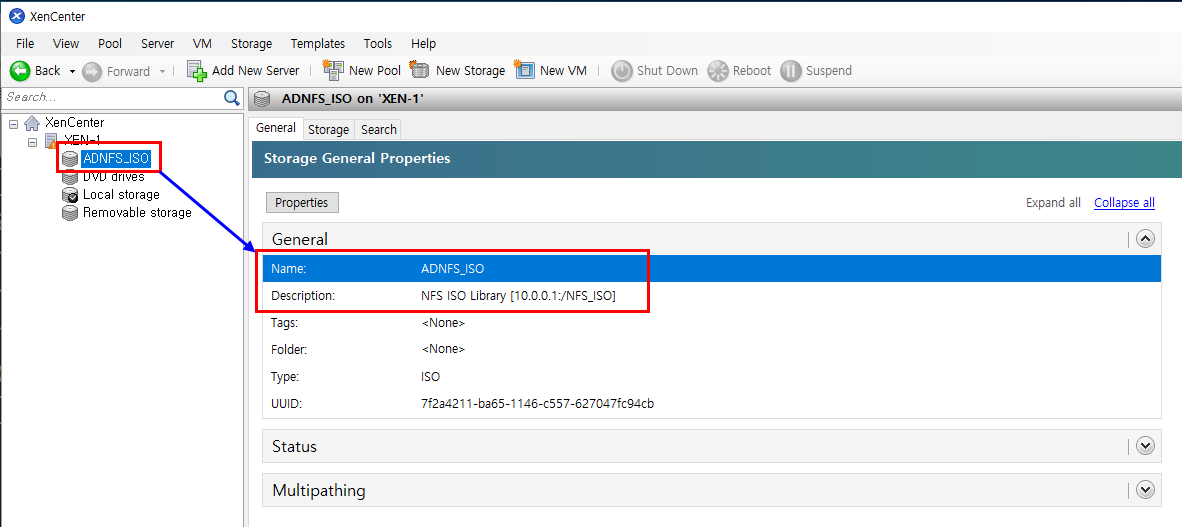Click the ADNFS_ISO storage disk icon in tree
Image resolution: width=1182 pixels, height=527 pixels.
pyautogui.click(x=70, y=159)
